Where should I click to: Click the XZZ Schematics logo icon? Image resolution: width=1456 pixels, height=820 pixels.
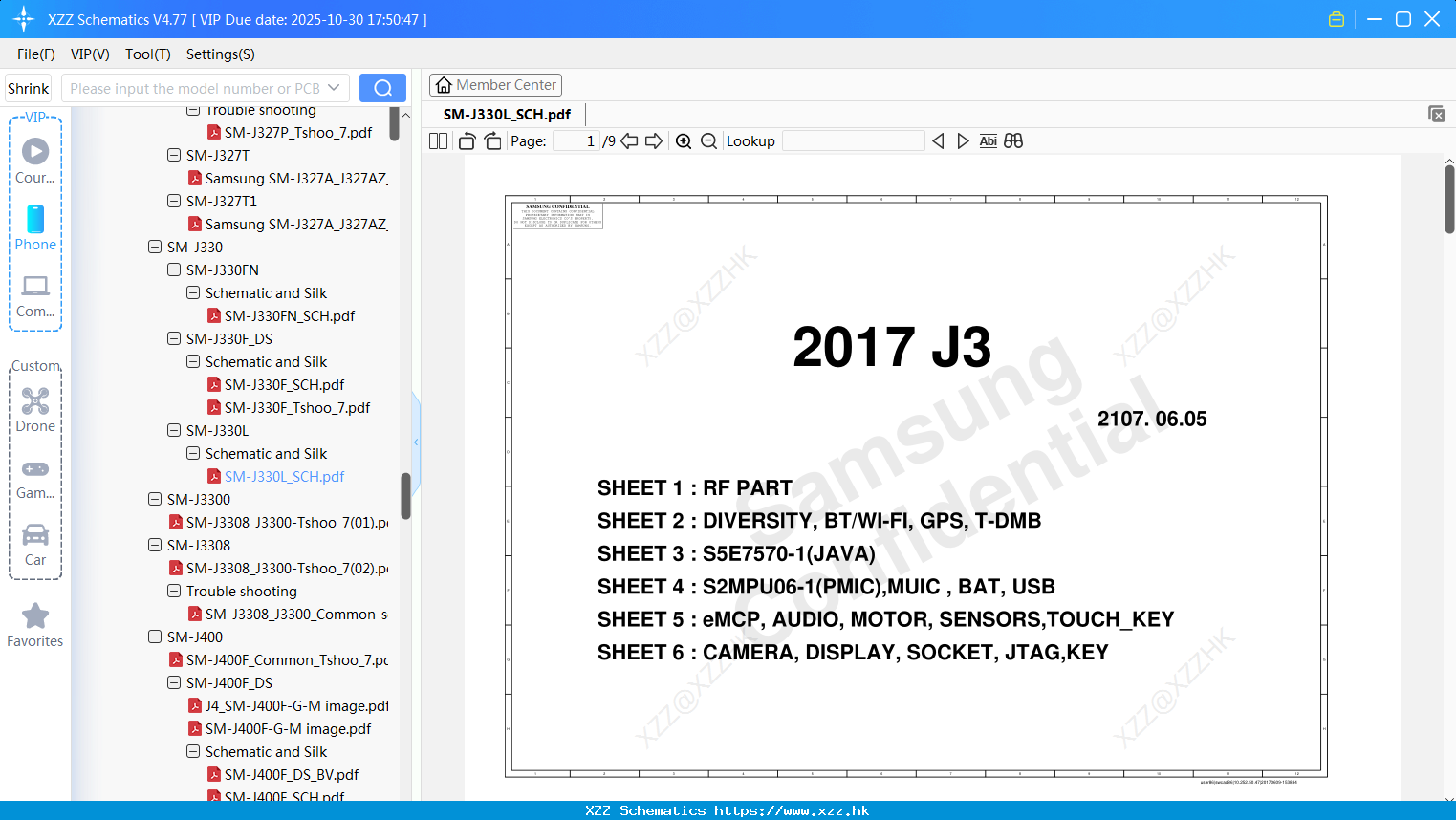[x=24, y=19]
